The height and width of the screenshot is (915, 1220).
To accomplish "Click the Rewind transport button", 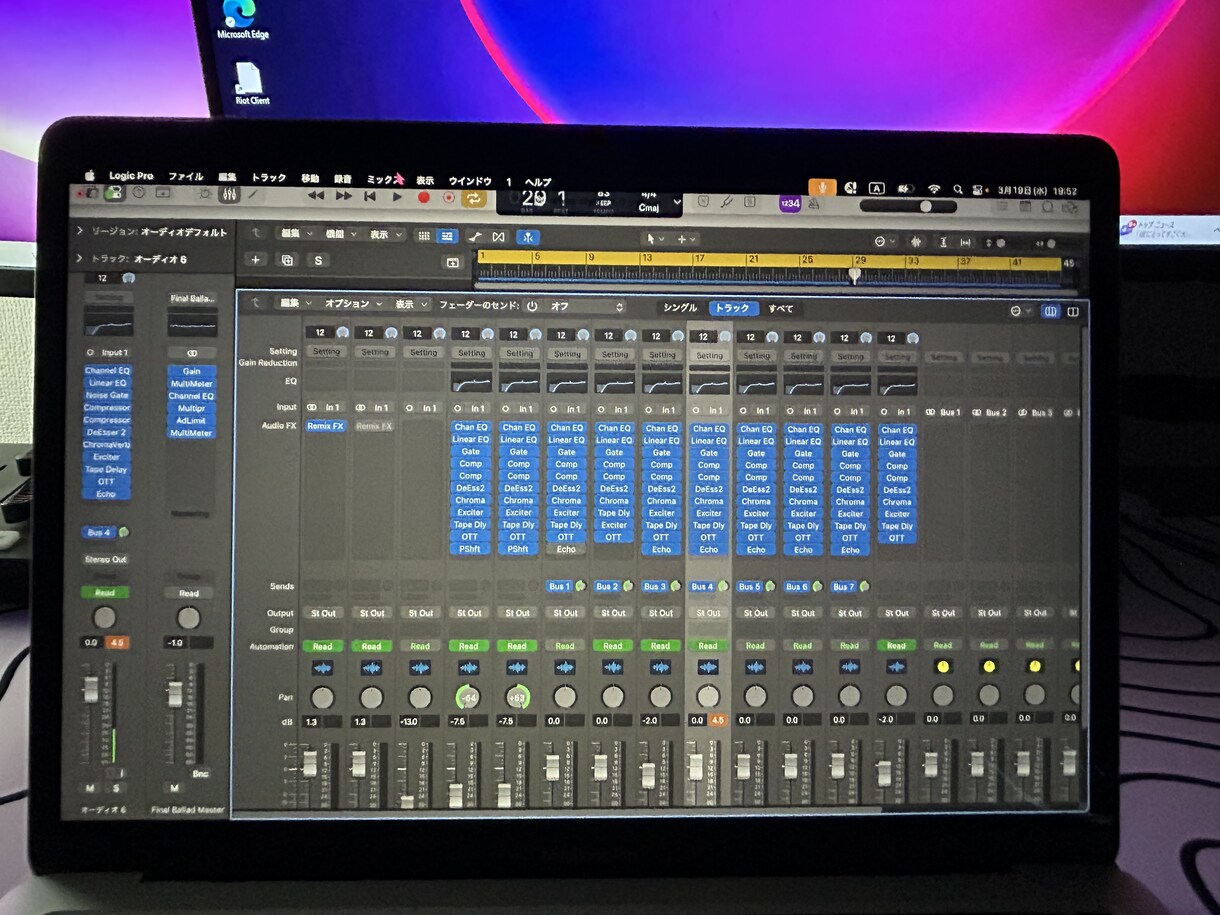I will coord(316,196).
